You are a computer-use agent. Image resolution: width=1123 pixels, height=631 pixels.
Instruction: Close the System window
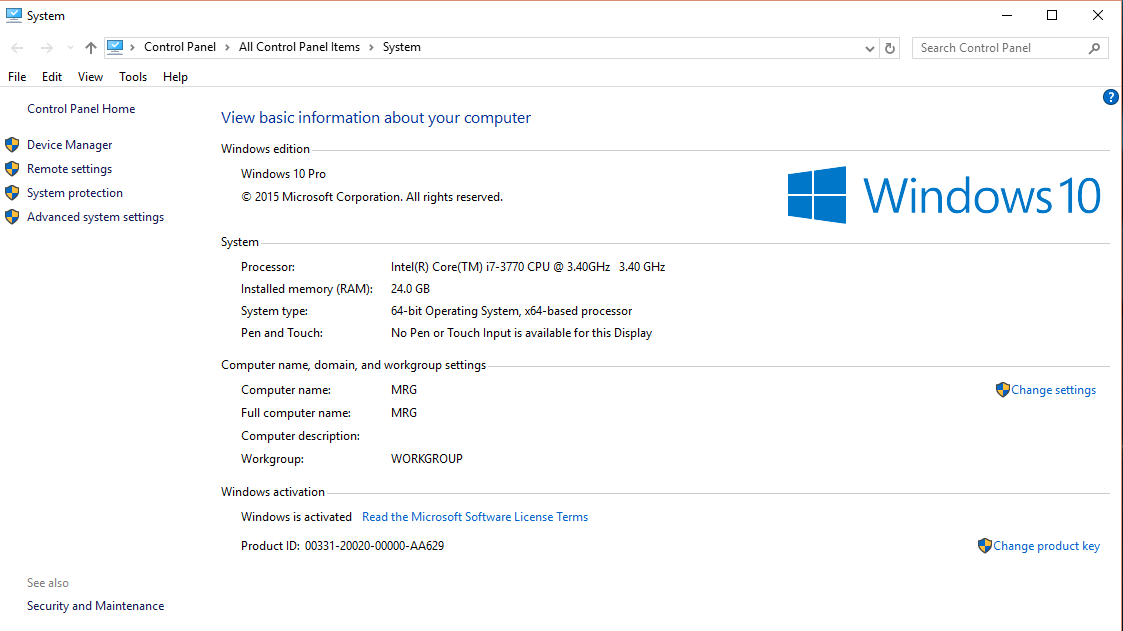pyautogui.click(x=1098, y=15)
